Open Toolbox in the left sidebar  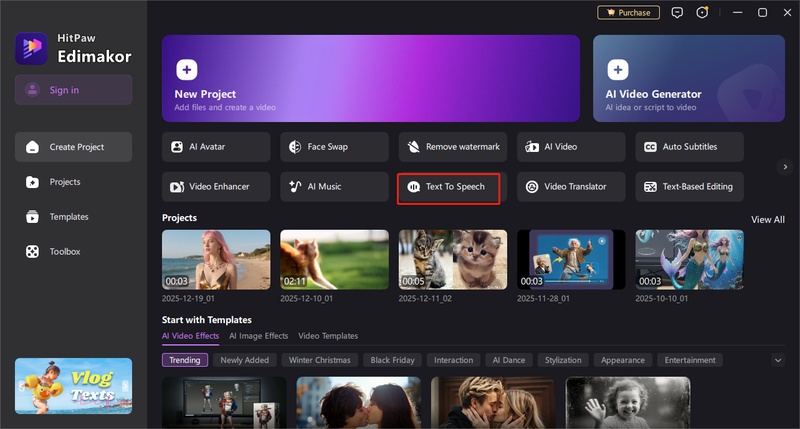tap(65, 252)
